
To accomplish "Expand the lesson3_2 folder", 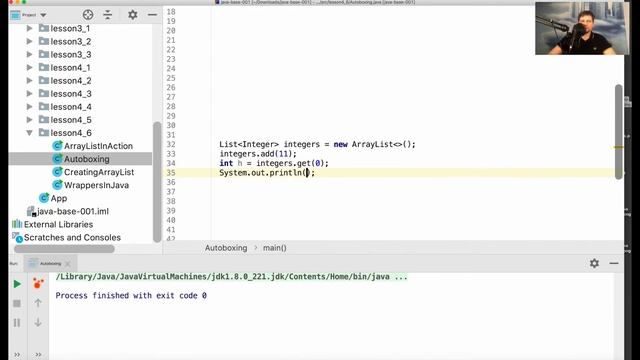I will click(29, 42).
